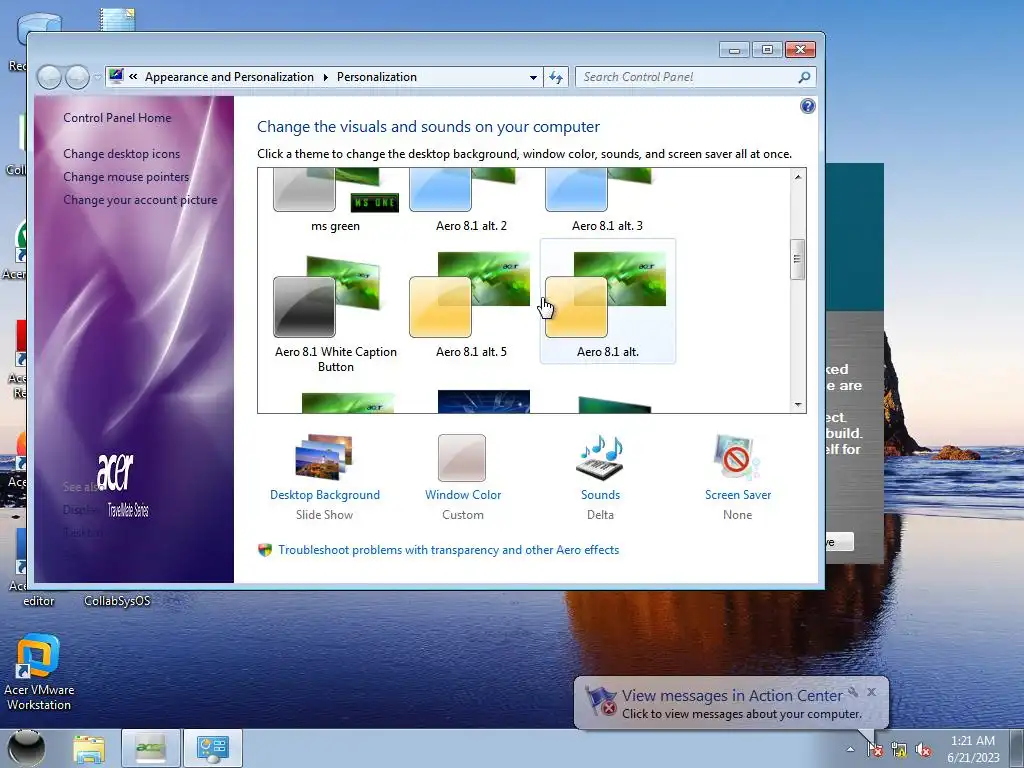This screenshot has width=1024, height=768.
Task: Click the theme list scrollbar thumb
Action: [797, 259]
